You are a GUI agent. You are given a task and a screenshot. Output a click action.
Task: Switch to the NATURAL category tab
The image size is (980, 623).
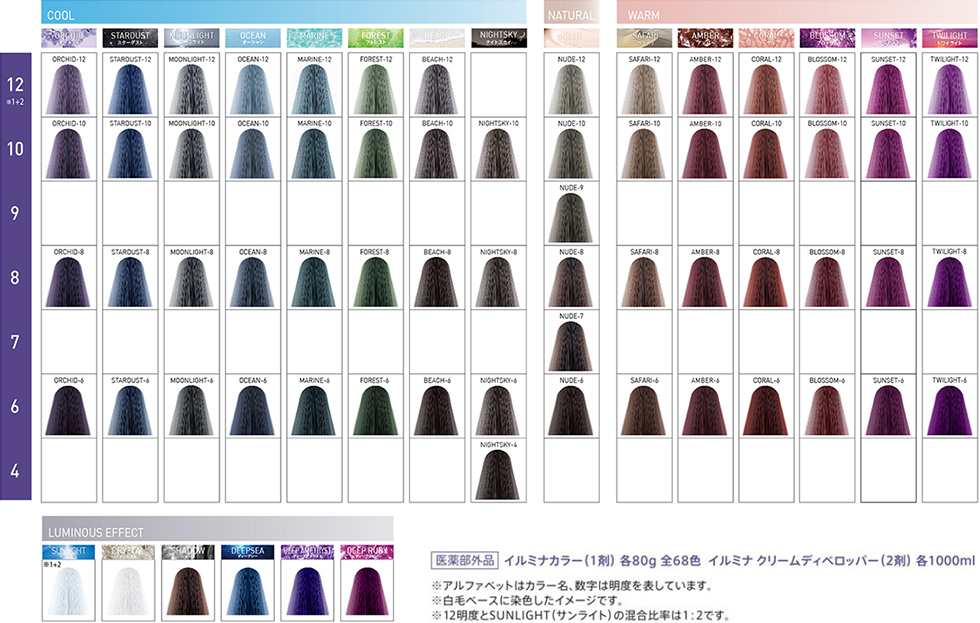[x=571, y=14]
